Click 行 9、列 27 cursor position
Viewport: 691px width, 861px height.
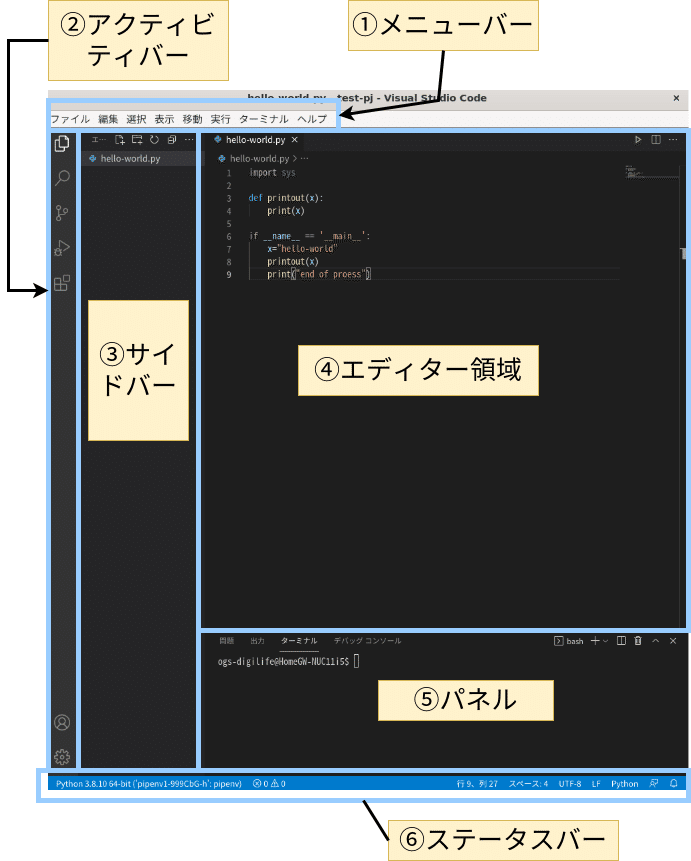[x=477, y=784]
